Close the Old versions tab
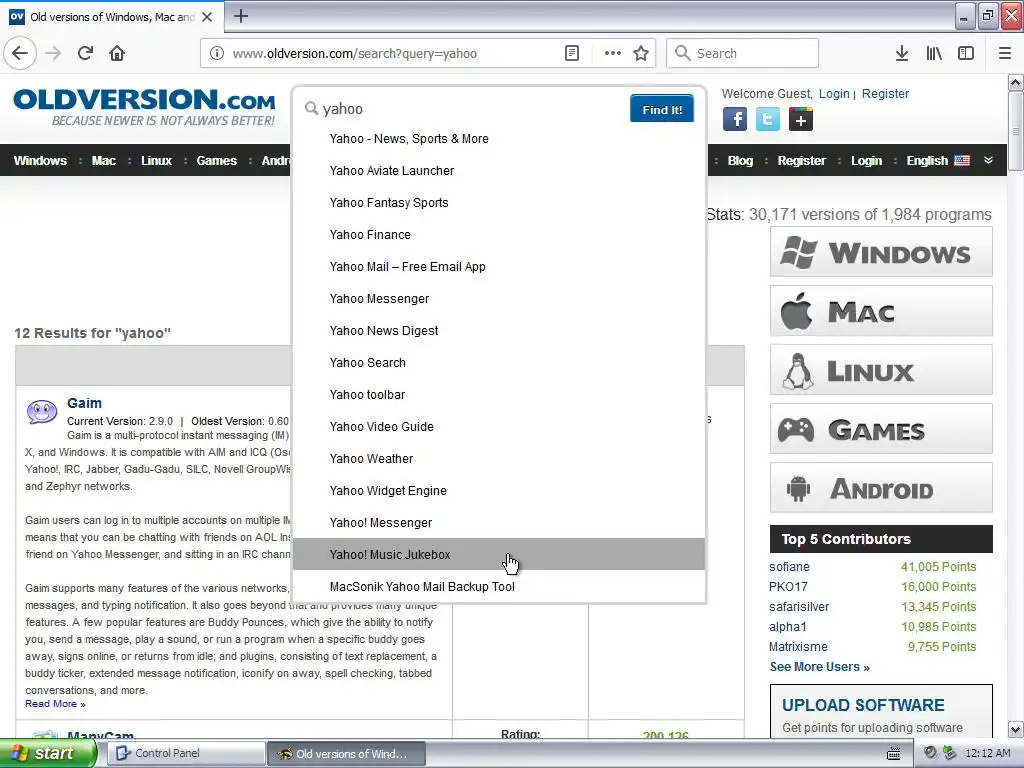1024x768 pixels. pyautogui.click(x=207, y=17)
